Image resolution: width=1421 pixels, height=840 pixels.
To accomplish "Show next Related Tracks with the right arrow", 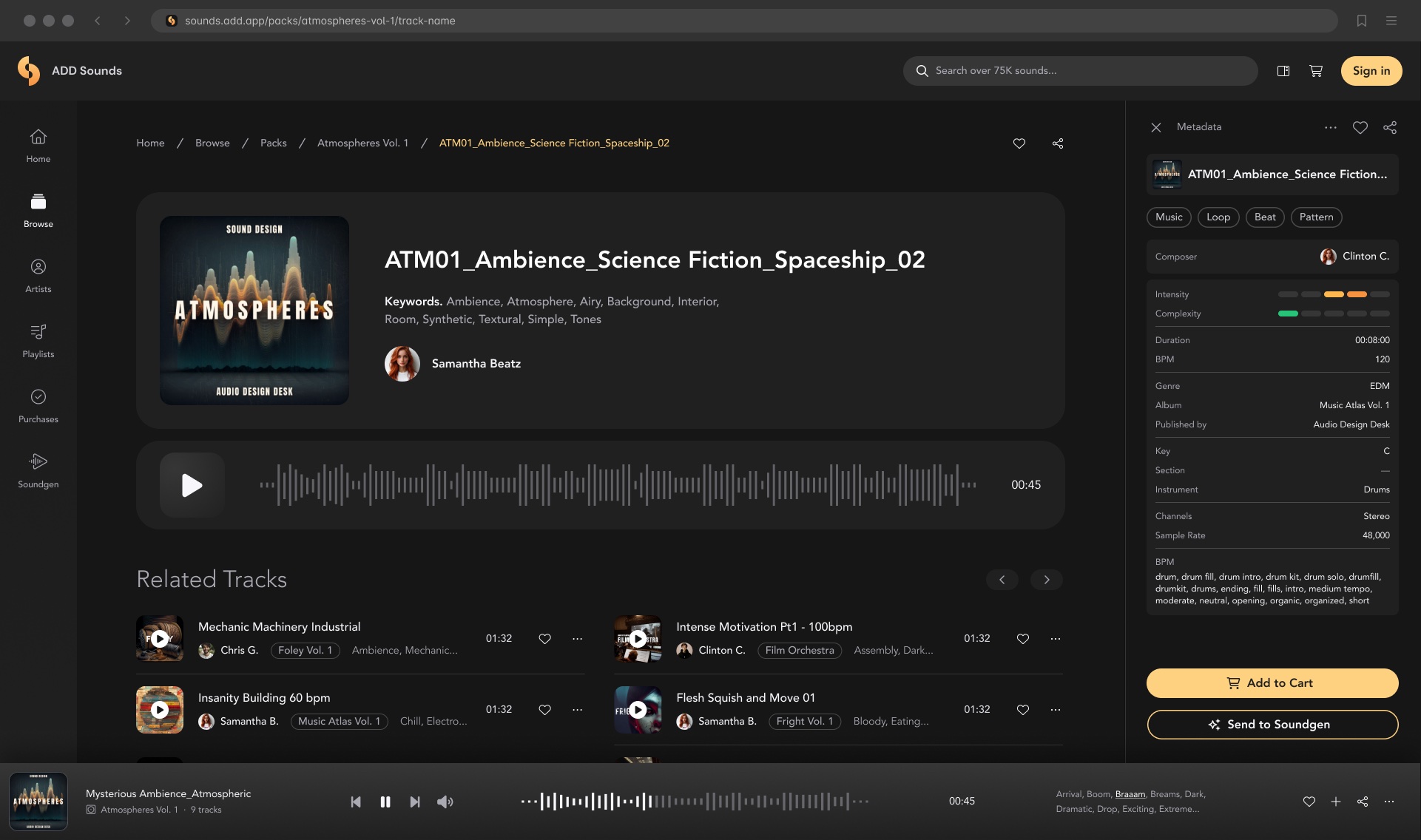I will (1047, 580).
